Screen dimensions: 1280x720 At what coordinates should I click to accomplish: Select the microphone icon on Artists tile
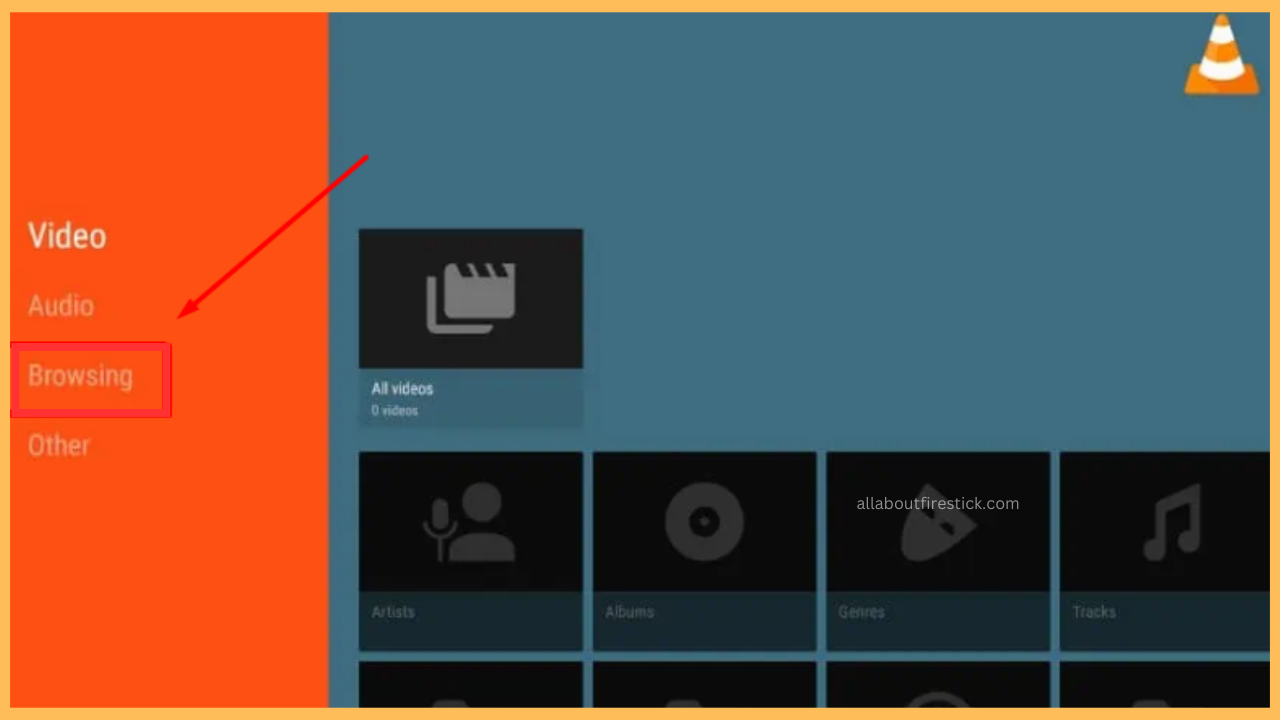[x=470, y=520]
